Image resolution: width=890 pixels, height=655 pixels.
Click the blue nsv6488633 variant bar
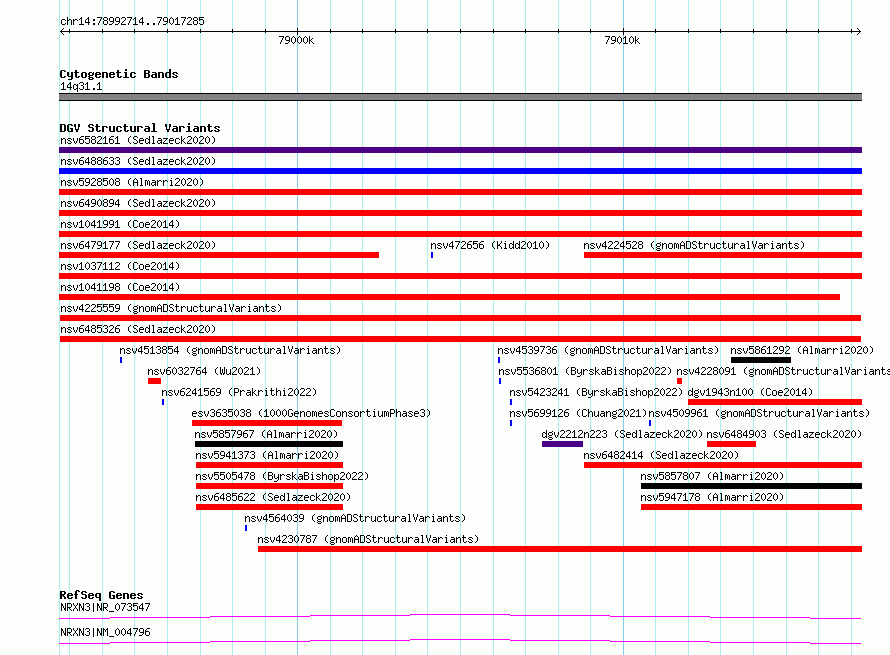[460, 171]
